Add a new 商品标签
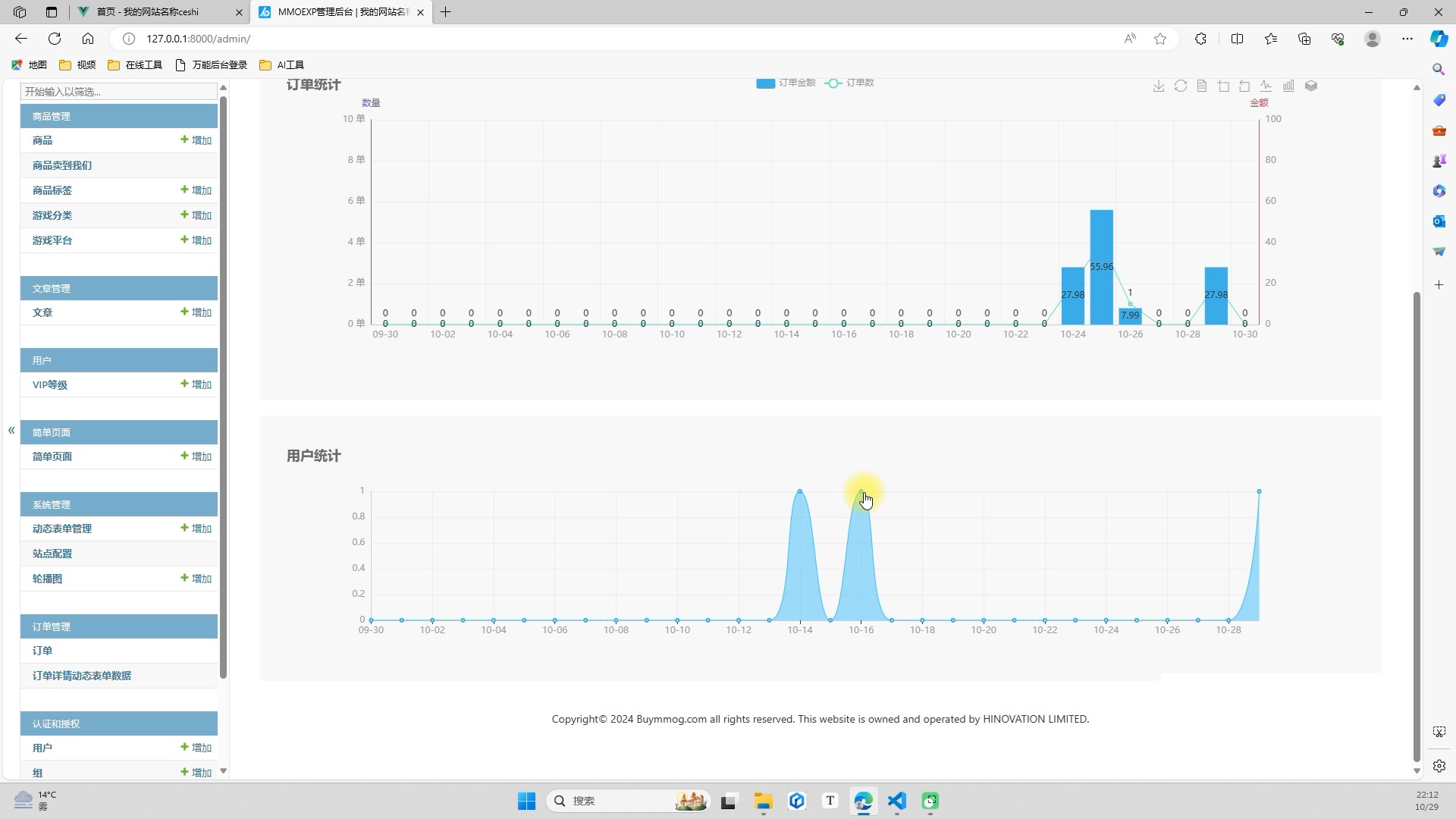 pos(196,190)
